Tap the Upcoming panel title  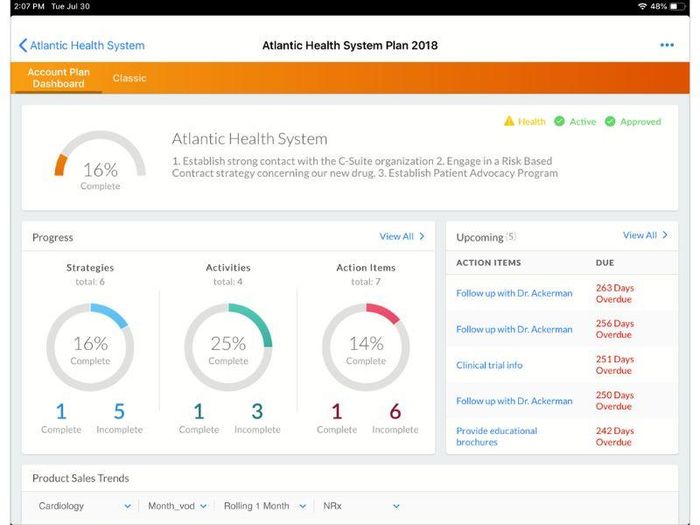pos(480,238)
